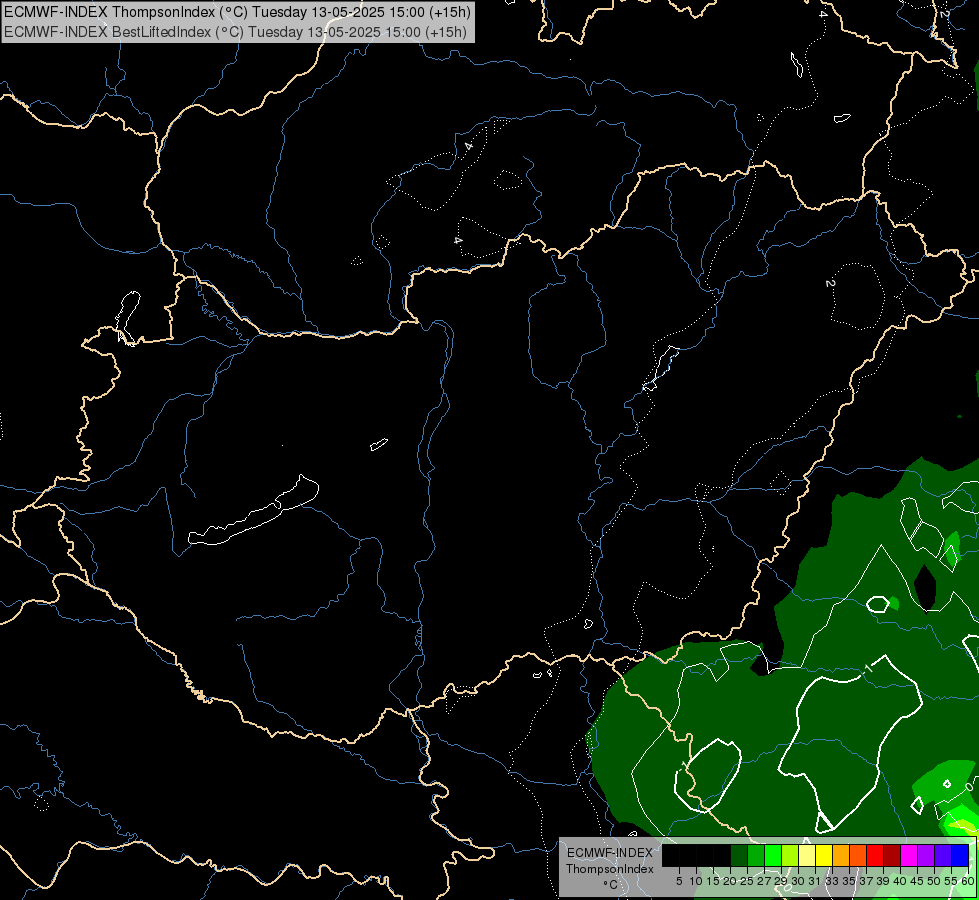This screenshot has height=900, width=979.
Task: Select the medium green 25-27 legend swatch
Action: point(756,855)
